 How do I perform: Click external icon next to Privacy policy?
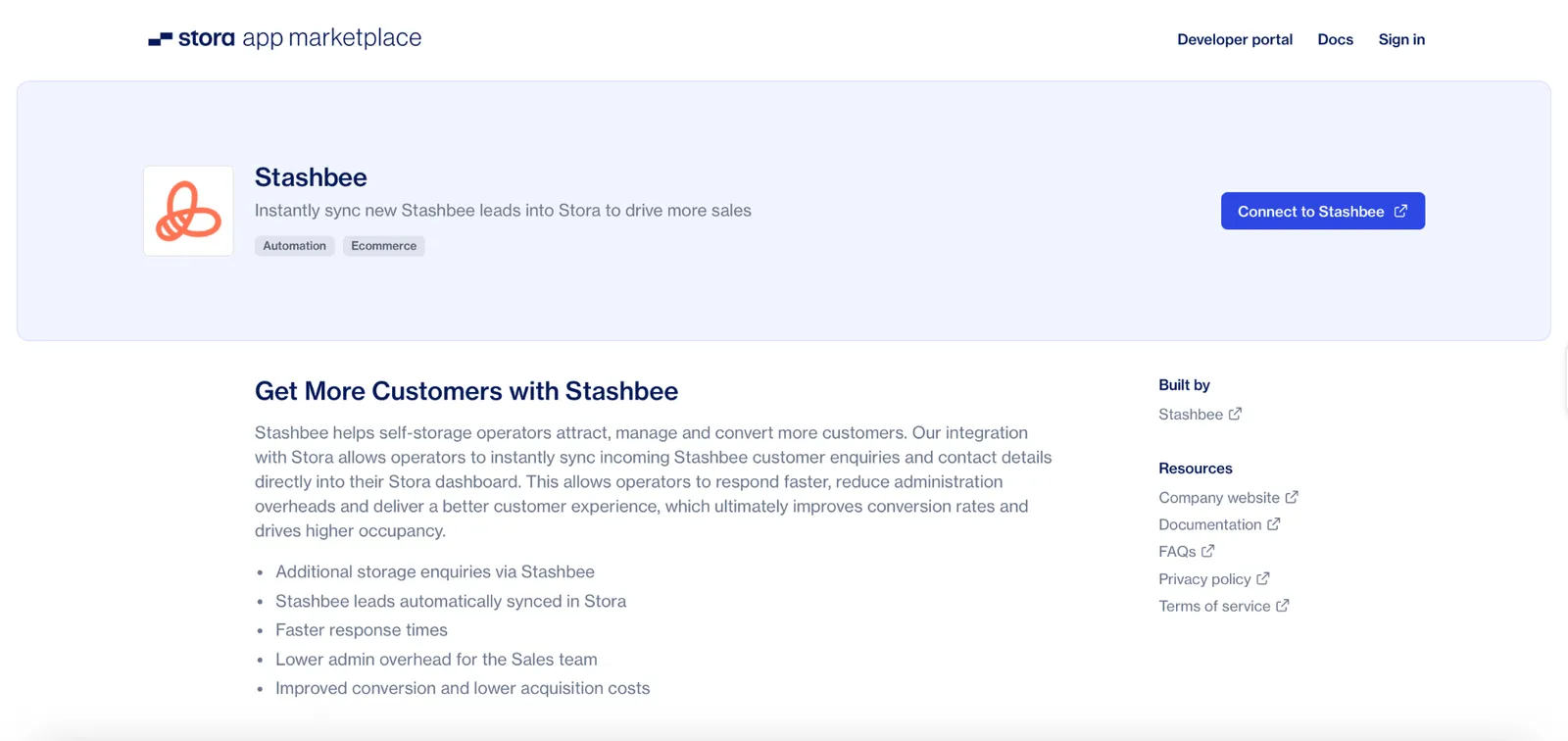(1262, 578)
